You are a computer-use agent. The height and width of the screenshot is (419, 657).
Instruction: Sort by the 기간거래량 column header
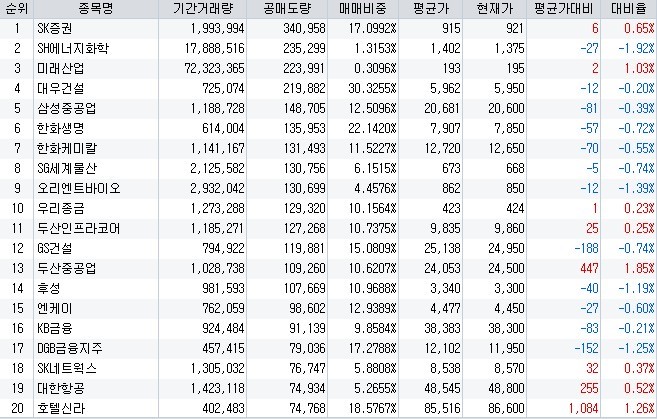click(203, 8)
